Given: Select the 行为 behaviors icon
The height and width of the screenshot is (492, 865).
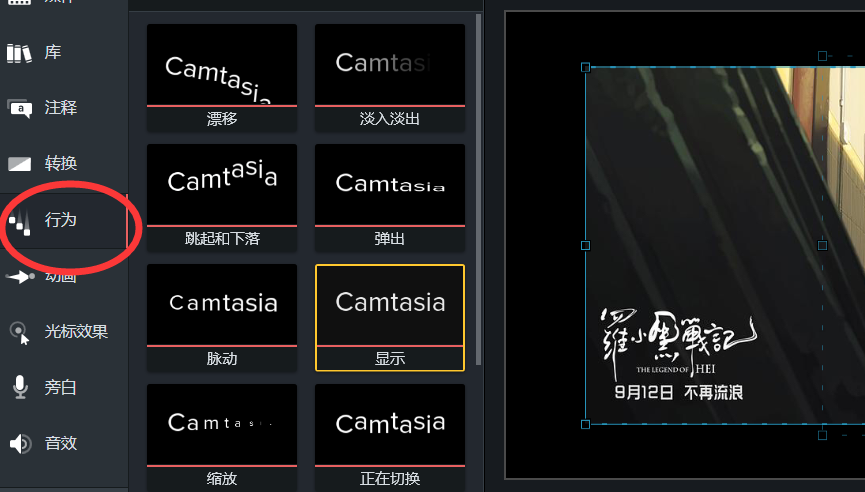Looking at the screenshot, I should pos(20,222).
